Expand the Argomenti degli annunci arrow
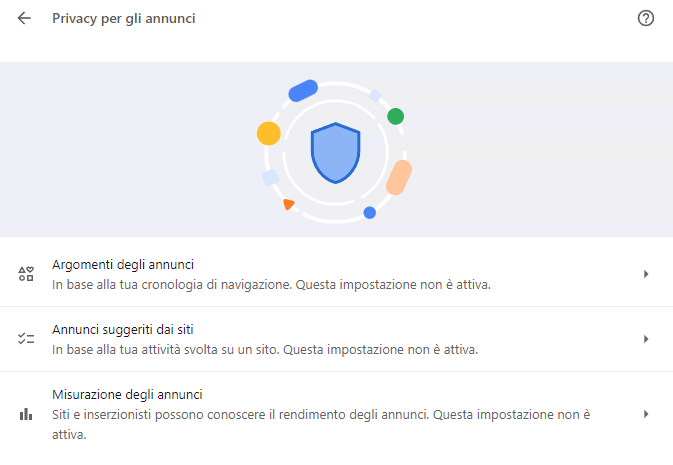This screenshot has height=465, width=673. [646, 274]
